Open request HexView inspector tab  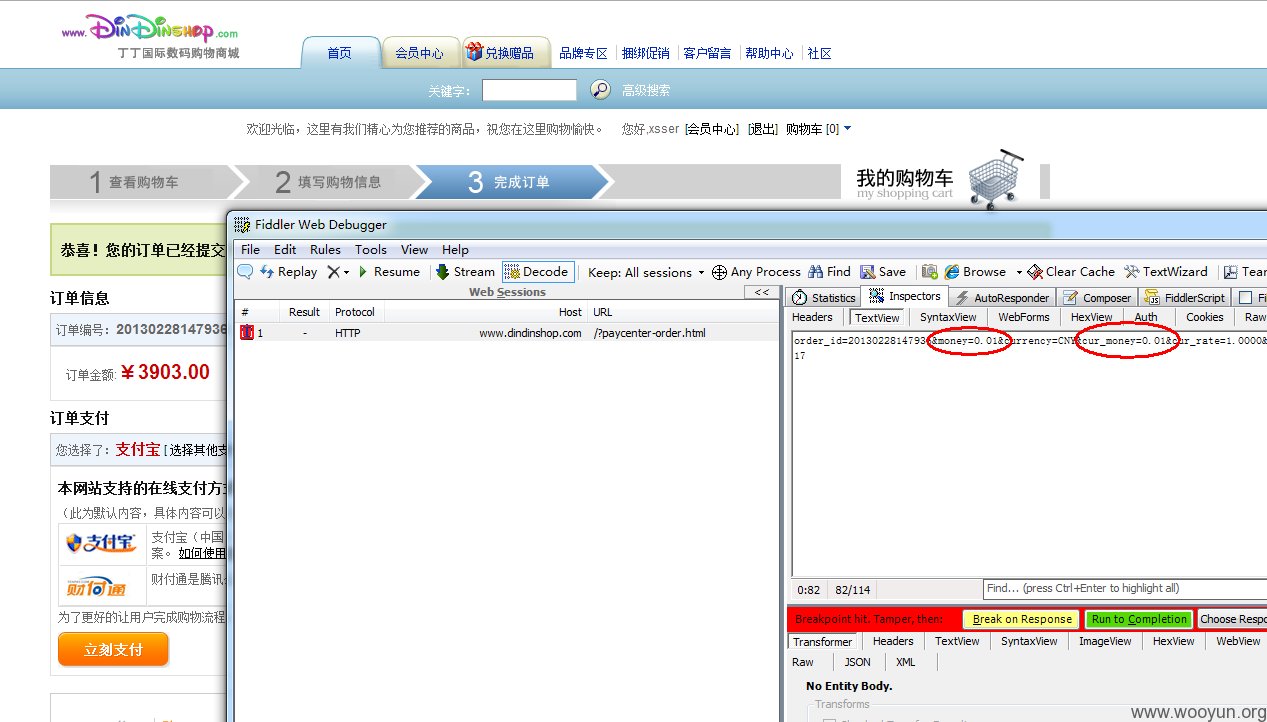click(x=1091, y=317)
